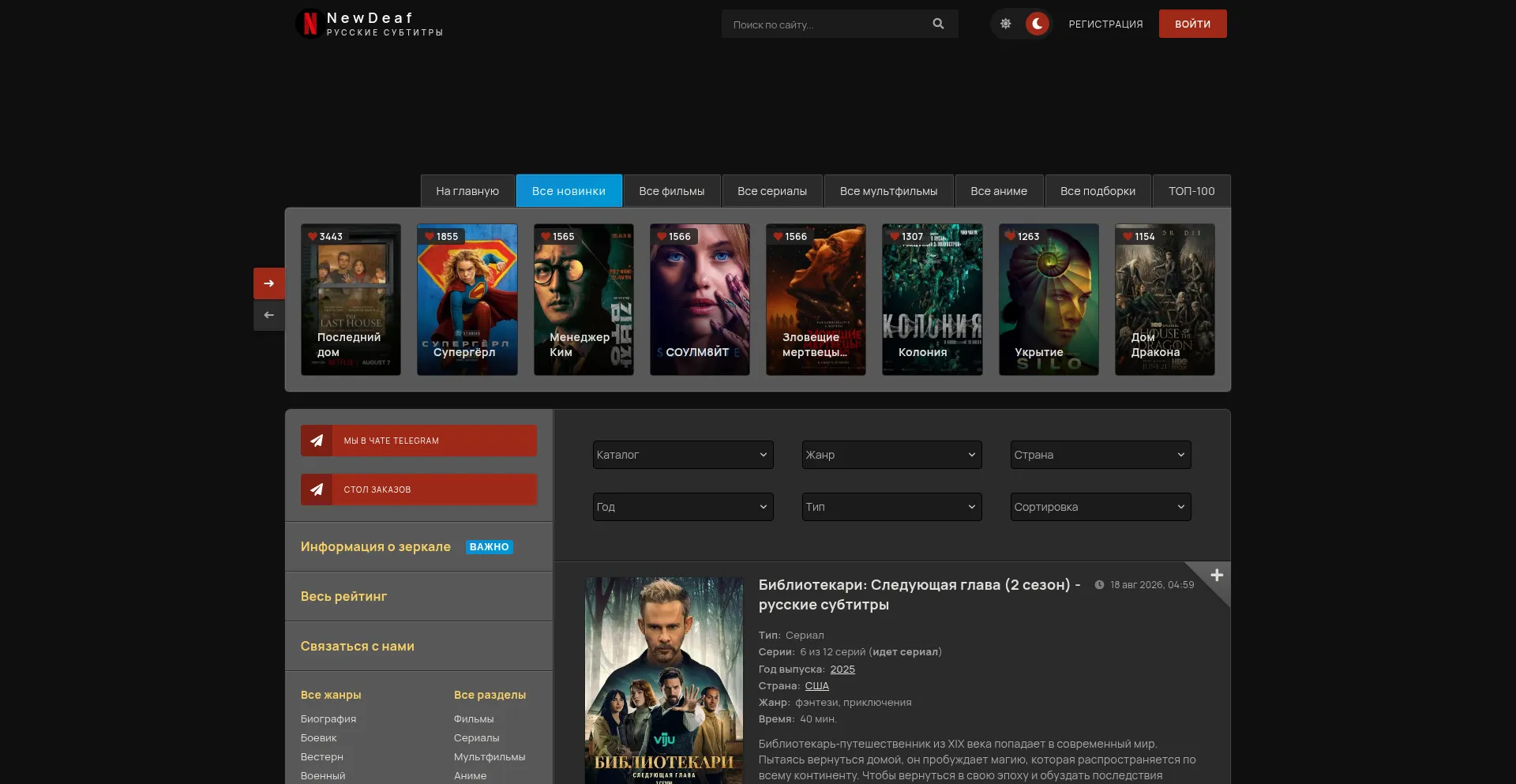Open the Дом Дракона poster
Screen dimensions: 1516x784
1165,299
